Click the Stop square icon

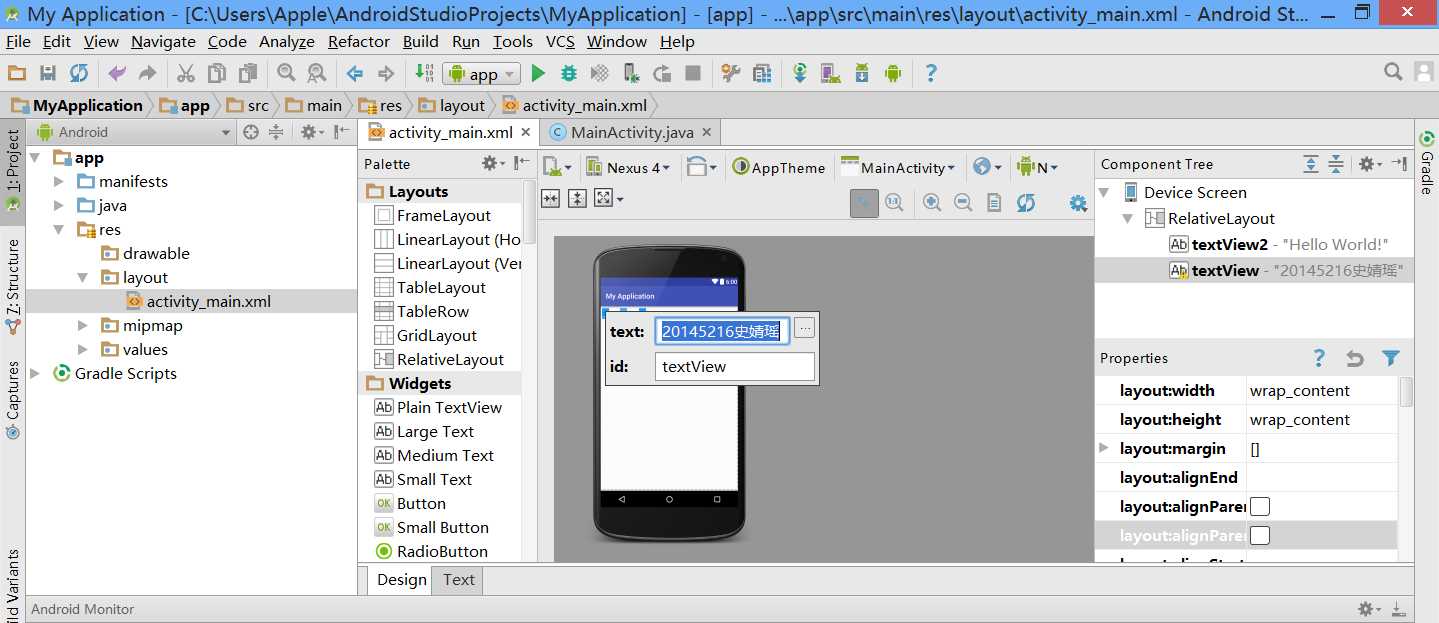point(693,73)
